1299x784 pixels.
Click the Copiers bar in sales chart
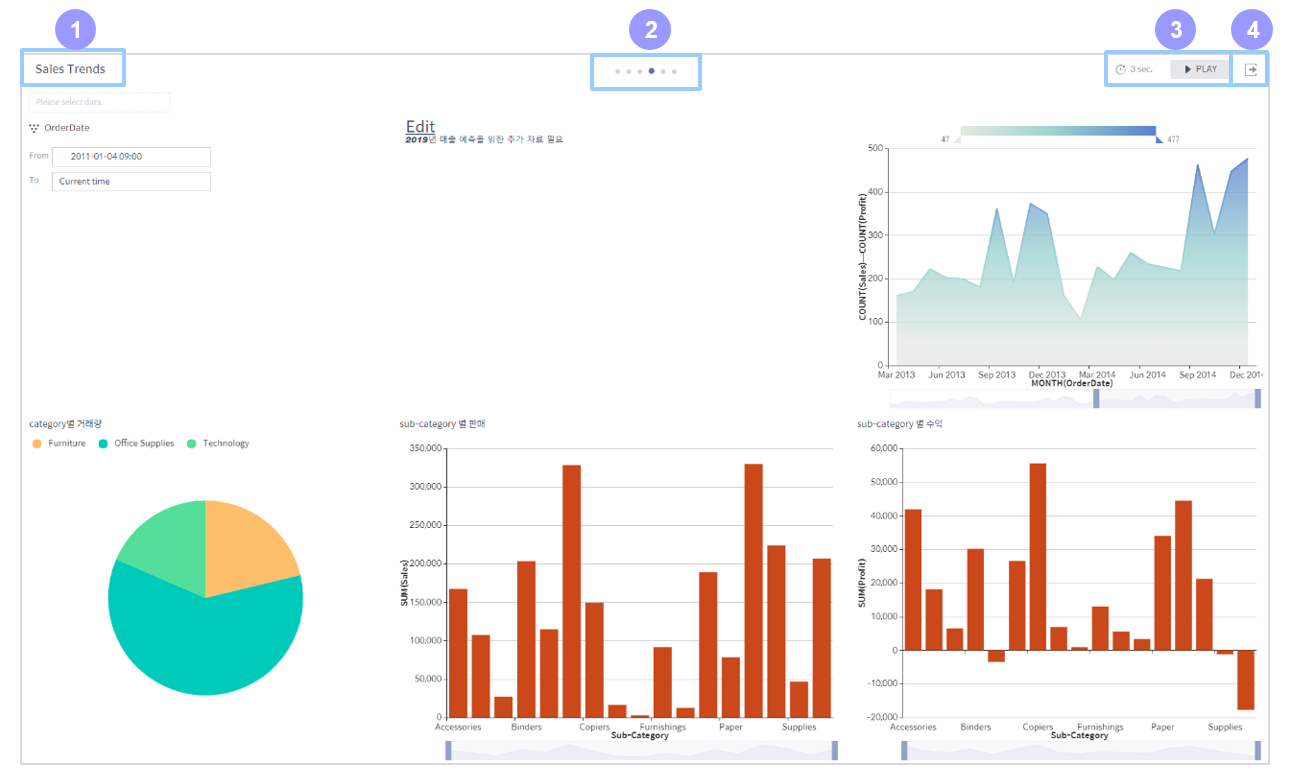pyautogui.click(x=594, y=660)
